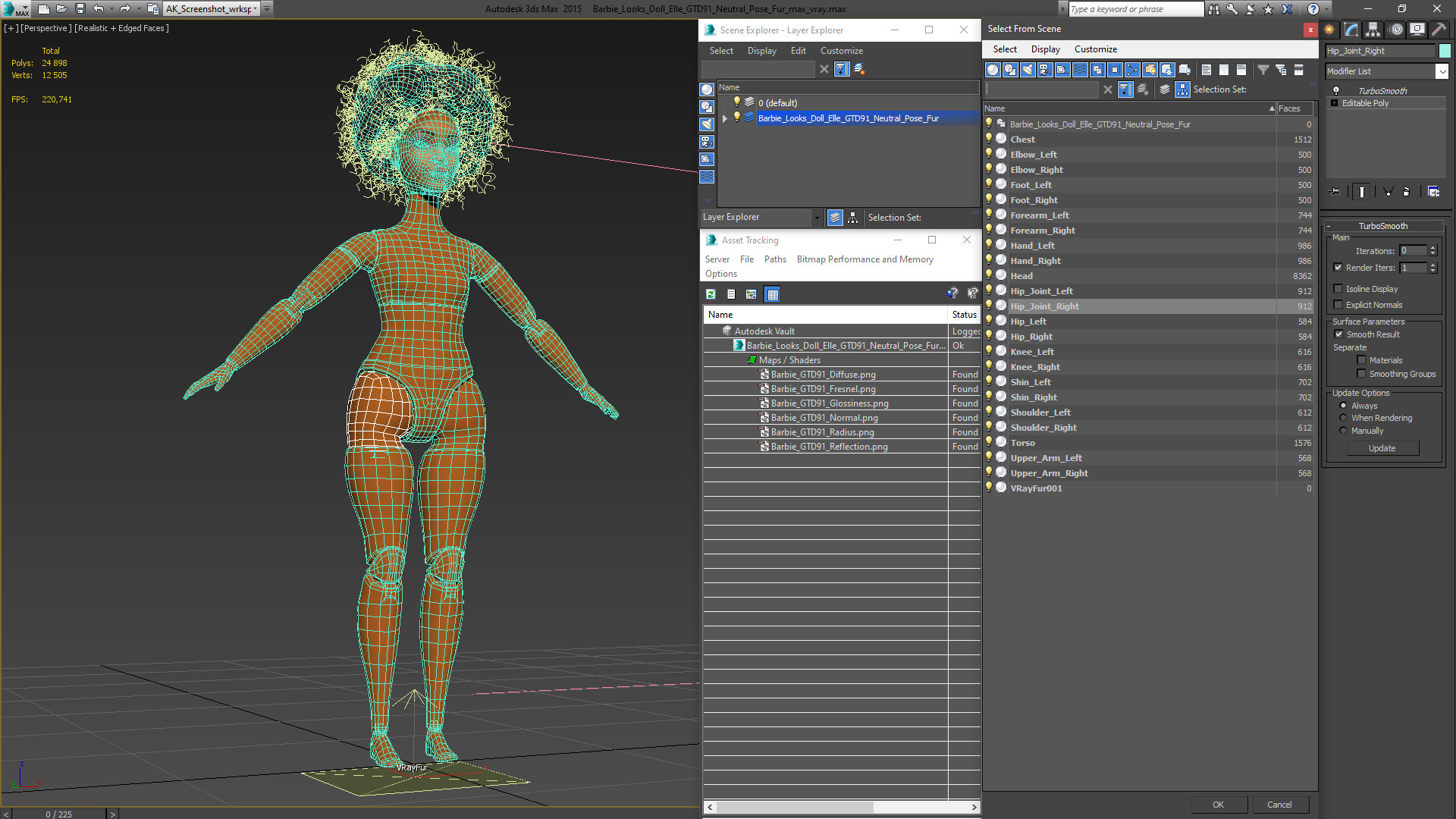The height and width of the screenshot is (819, 1456).
Task: Open Paths menu in Asset Tracking
Action: tap(775, 259)
